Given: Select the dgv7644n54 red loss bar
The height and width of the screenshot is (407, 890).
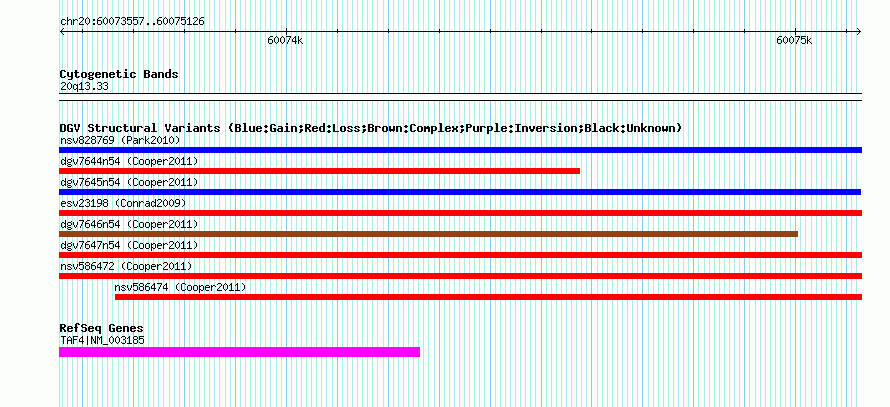Looking at the screenshot, I should point(320,171).
